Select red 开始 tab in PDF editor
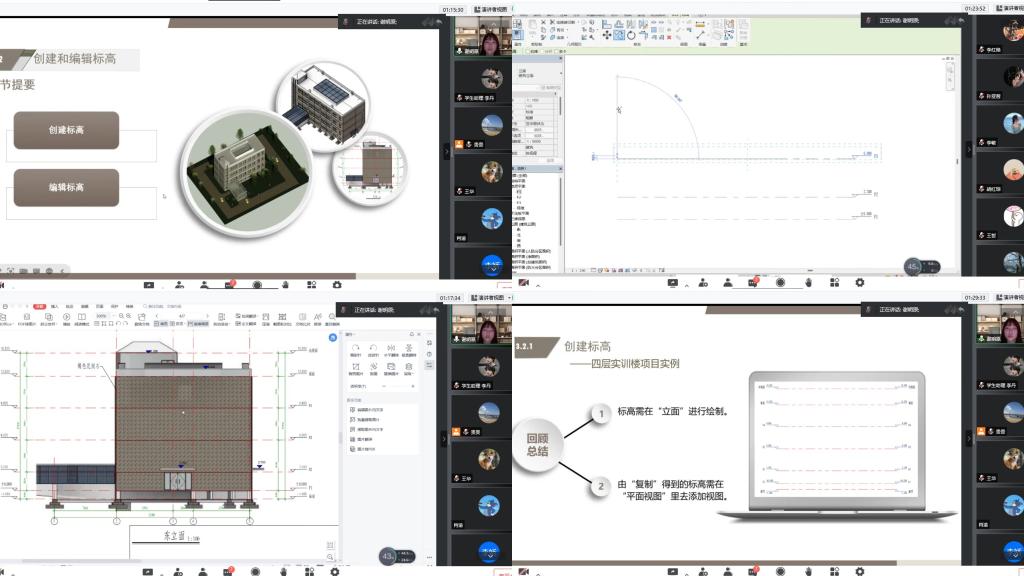The width and height of the screenshot is (1024, 576). (38, 306)
